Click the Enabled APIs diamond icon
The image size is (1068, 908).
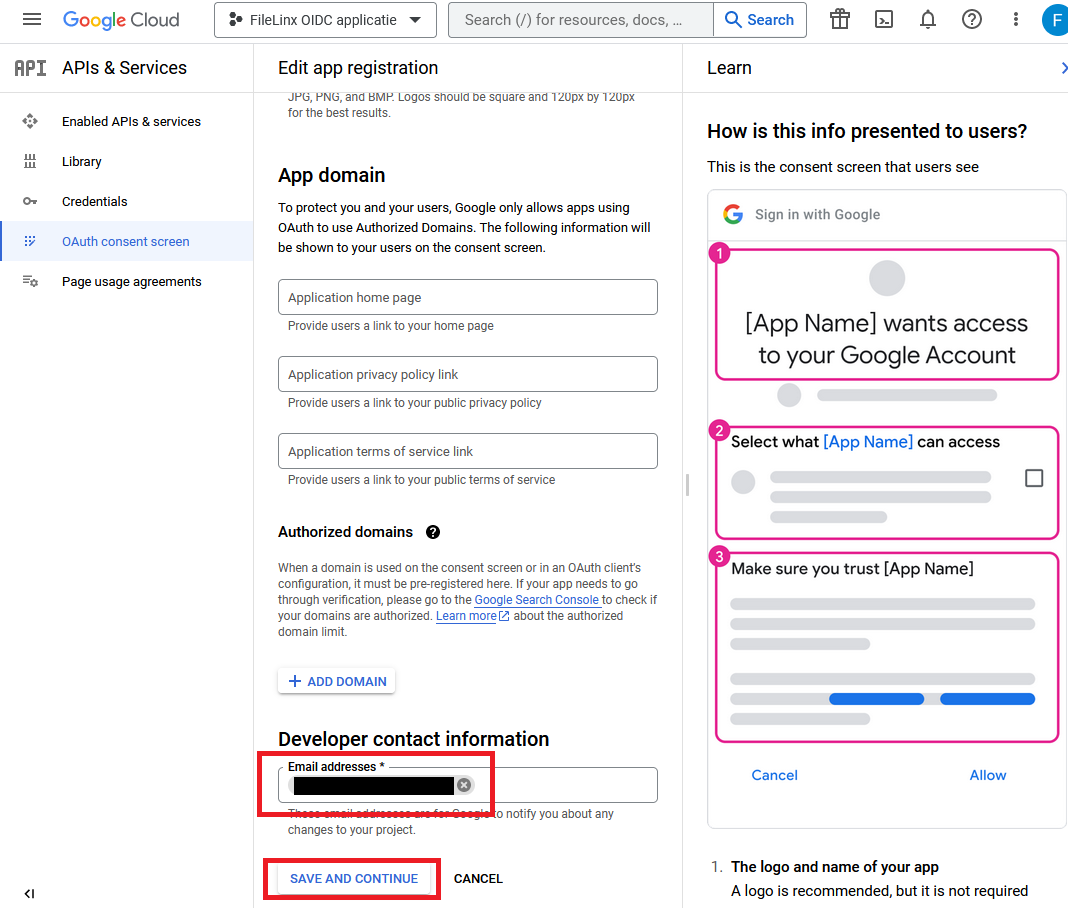(30, 121)
